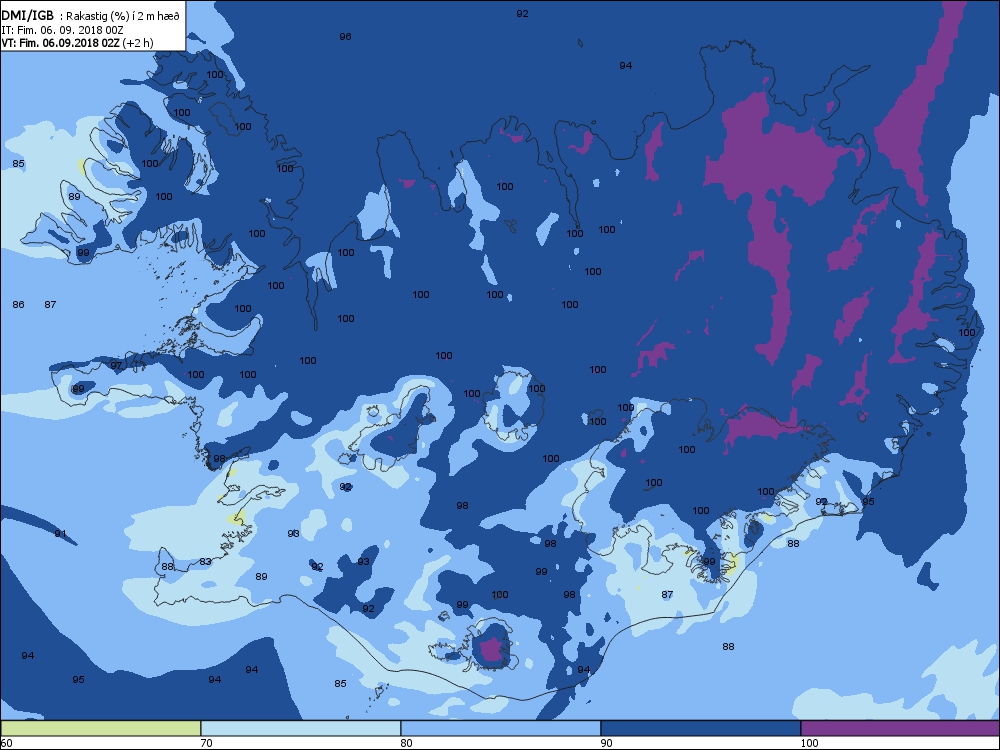Select the 'VT: Fim. 06.09.2018 02Z' line
Image resolution: width=1000 pixels, height=750 pixels.
(x=61, y=43)
